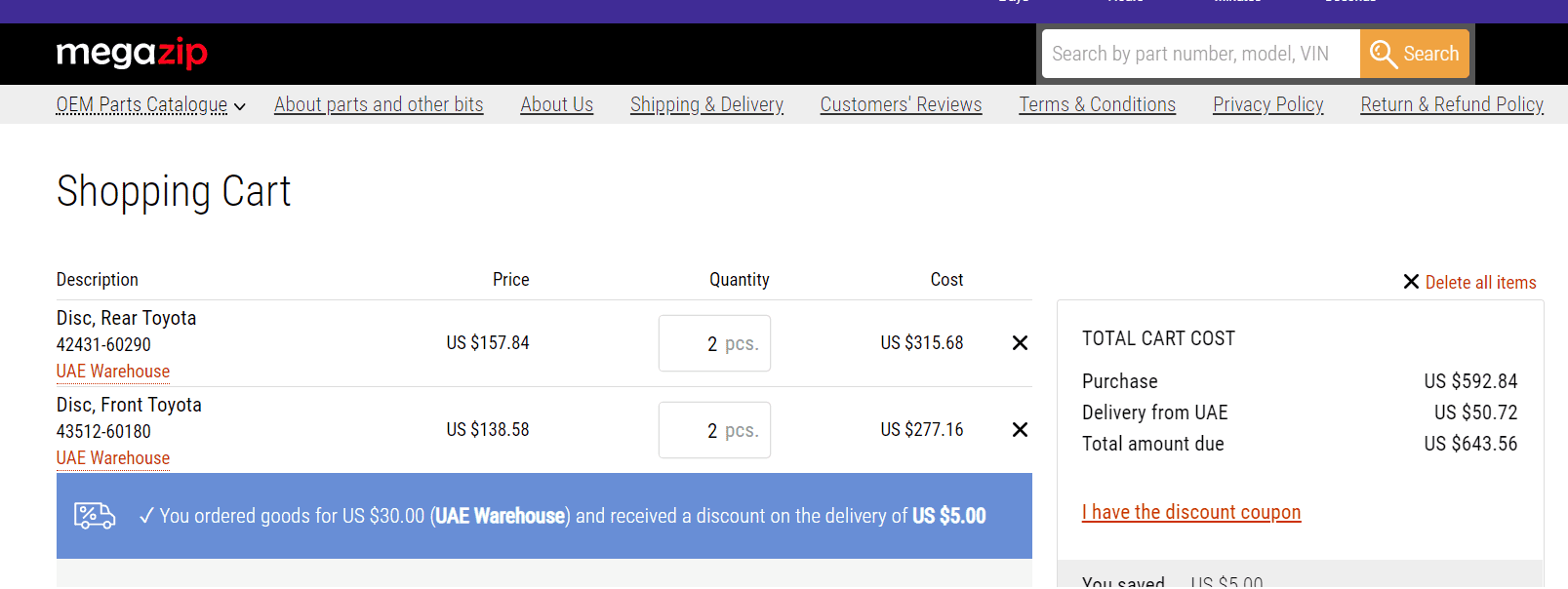The image size is (1568, 589).
Task: Click the price US $138.58
Action: click(488, 430)
